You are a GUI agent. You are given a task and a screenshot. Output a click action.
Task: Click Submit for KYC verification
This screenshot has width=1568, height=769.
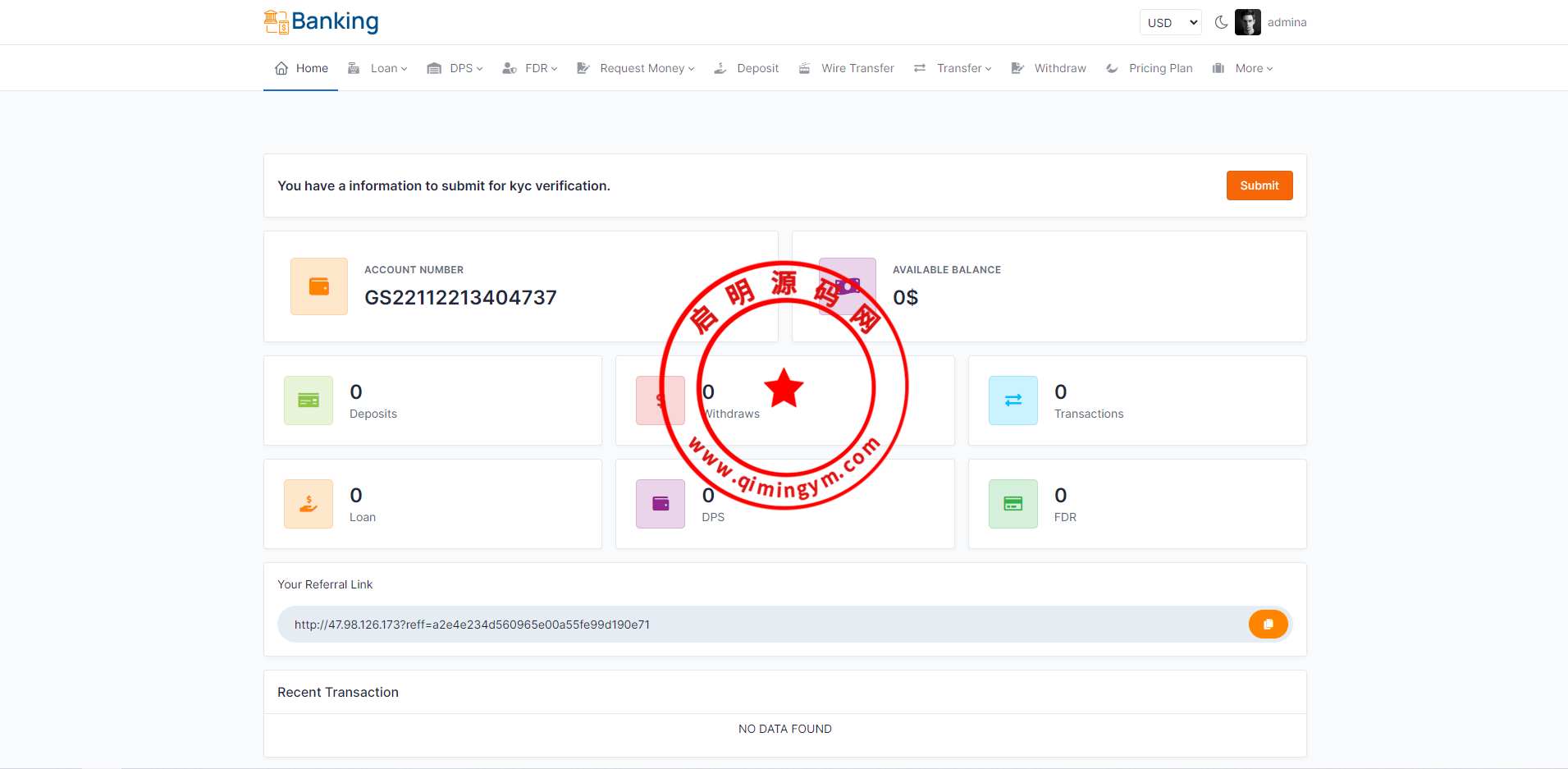point(1259,185)
